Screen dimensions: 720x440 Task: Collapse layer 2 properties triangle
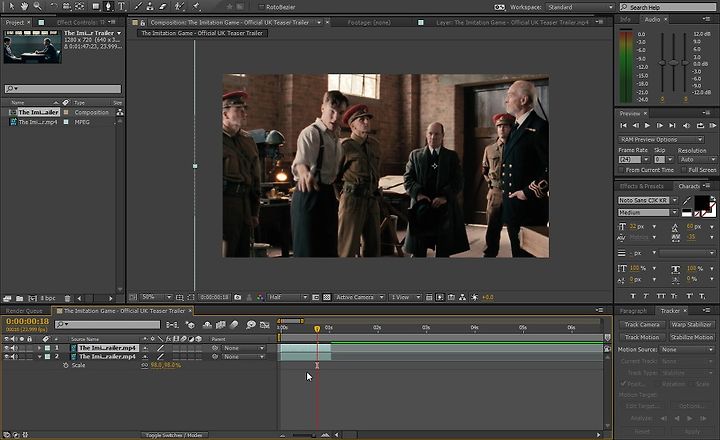coord(39,356)
